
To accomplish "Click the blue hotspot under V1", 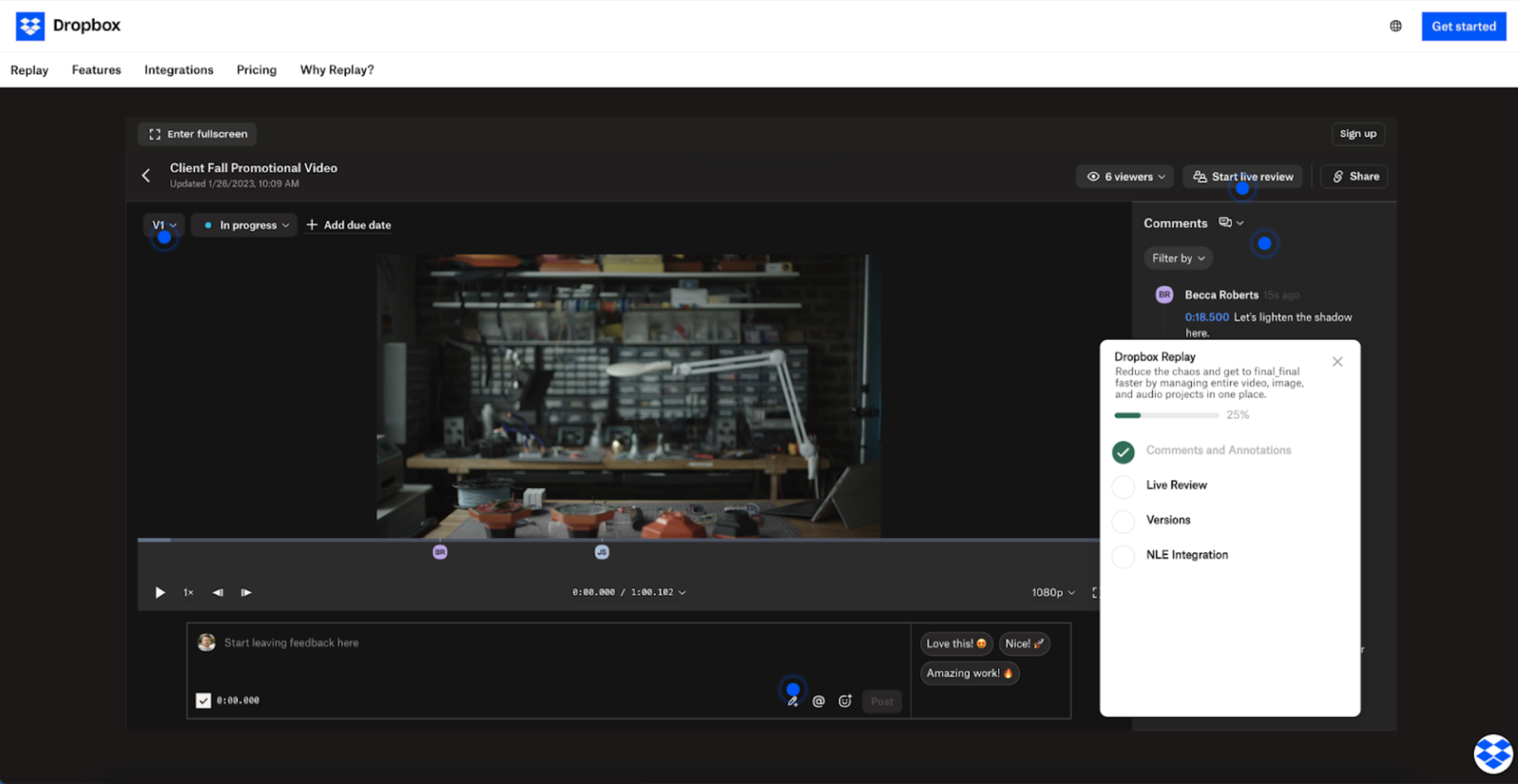I will pyautogui.click(x=164, y=238).
